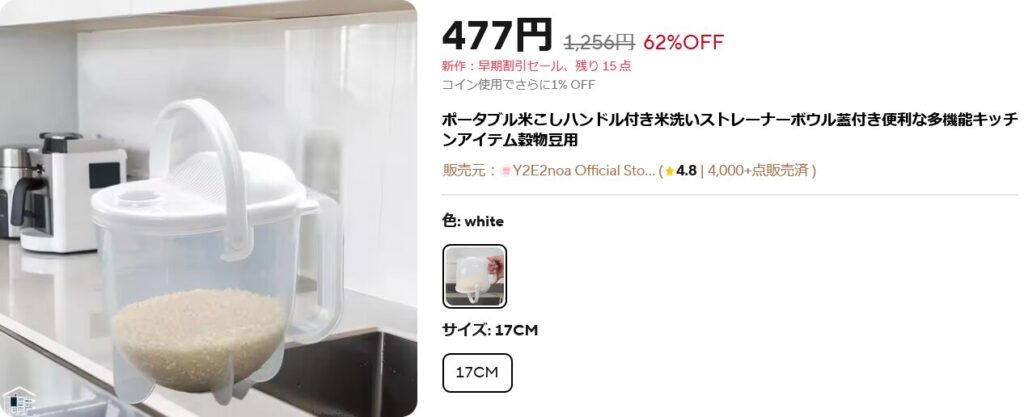Click the コイン使用でさらに1% OFF text
This screenshot has width=1024, height=417.
(x=518, y=85)
